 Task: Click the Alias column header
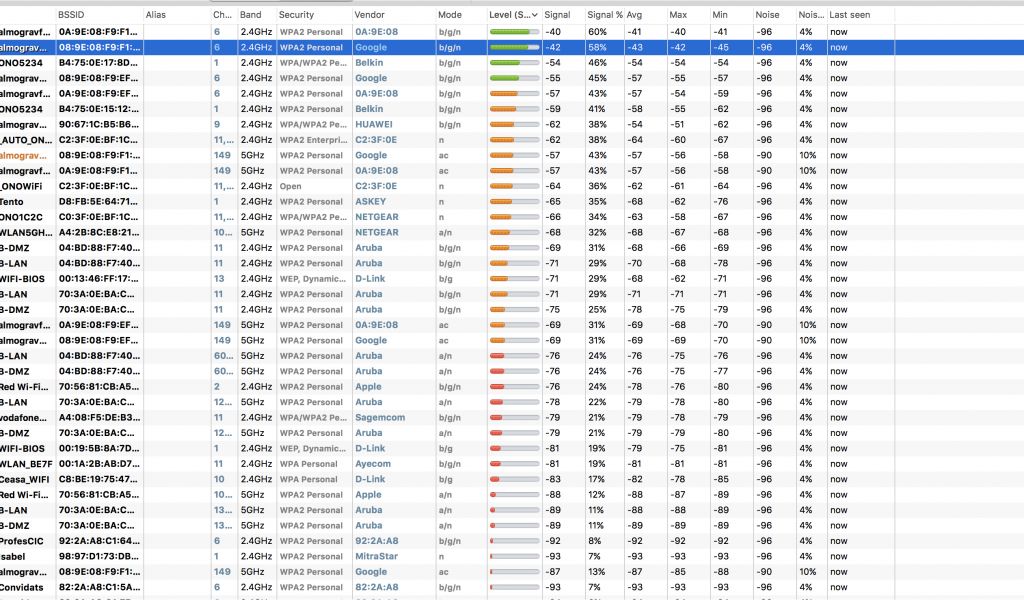point(156,15)
